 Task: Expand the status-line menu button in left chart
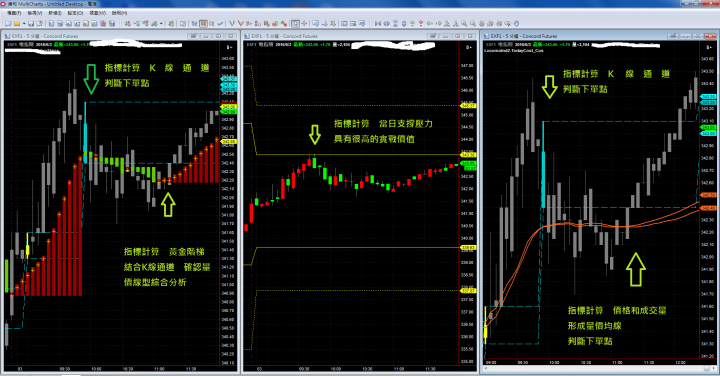[229, 47]
